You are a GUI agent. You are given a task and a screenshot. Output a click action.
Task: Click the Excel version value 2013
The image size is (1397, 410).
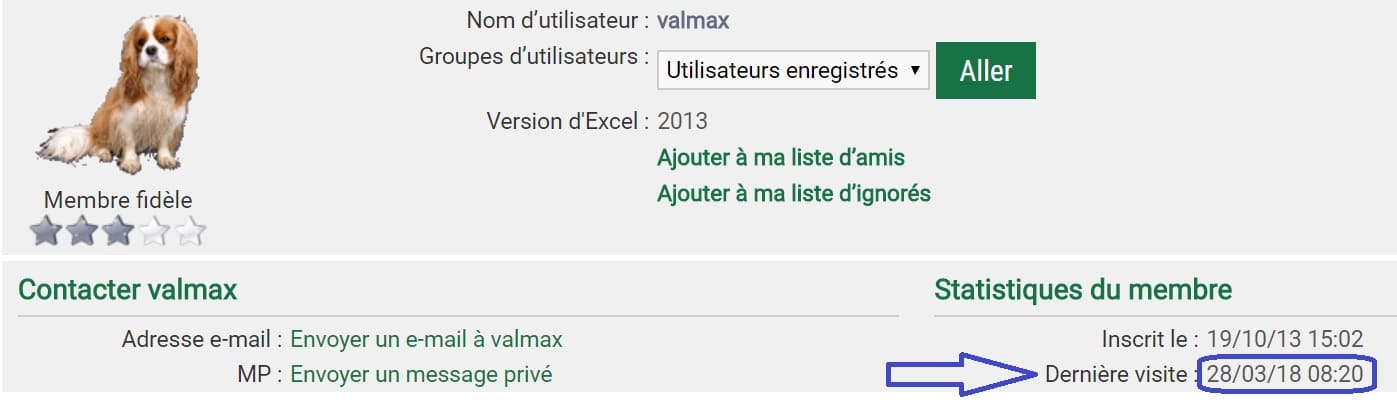pos(682,122)
